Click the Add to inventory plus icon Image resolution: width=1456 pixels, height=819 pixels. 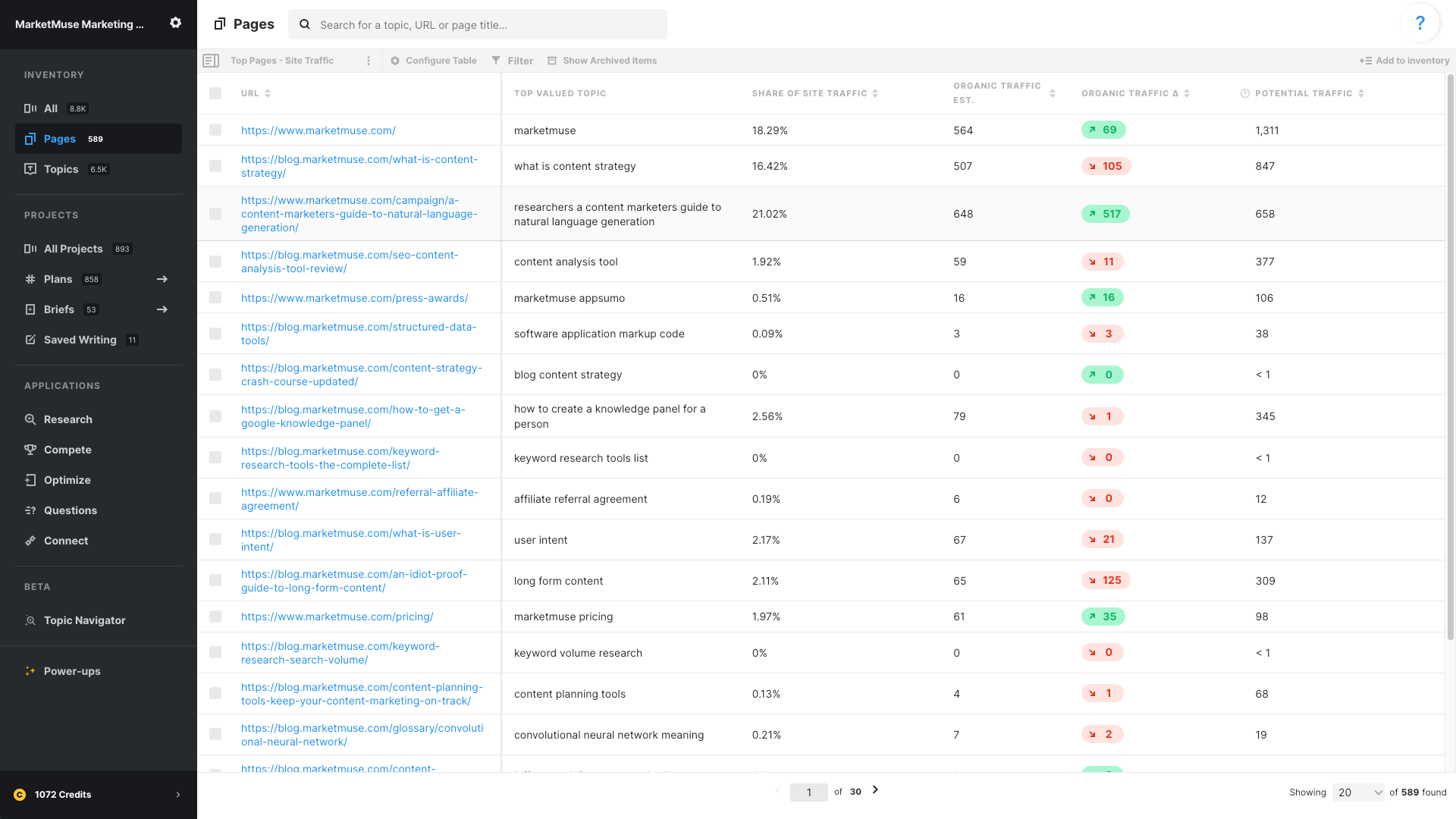click(1366, 61)
